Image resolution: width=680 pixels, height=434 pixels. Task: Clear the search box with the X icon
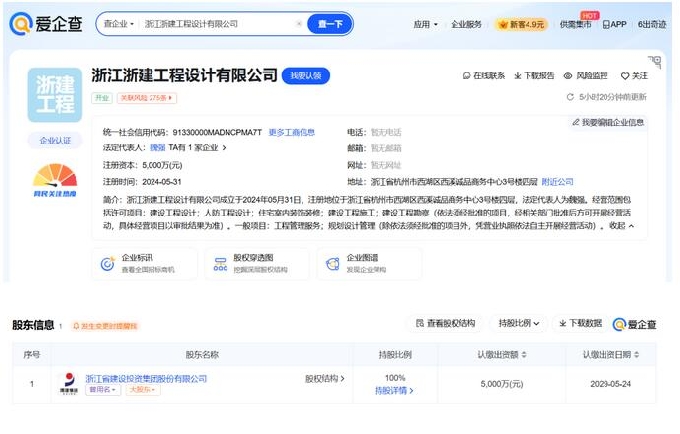click(x=299, y=23)
